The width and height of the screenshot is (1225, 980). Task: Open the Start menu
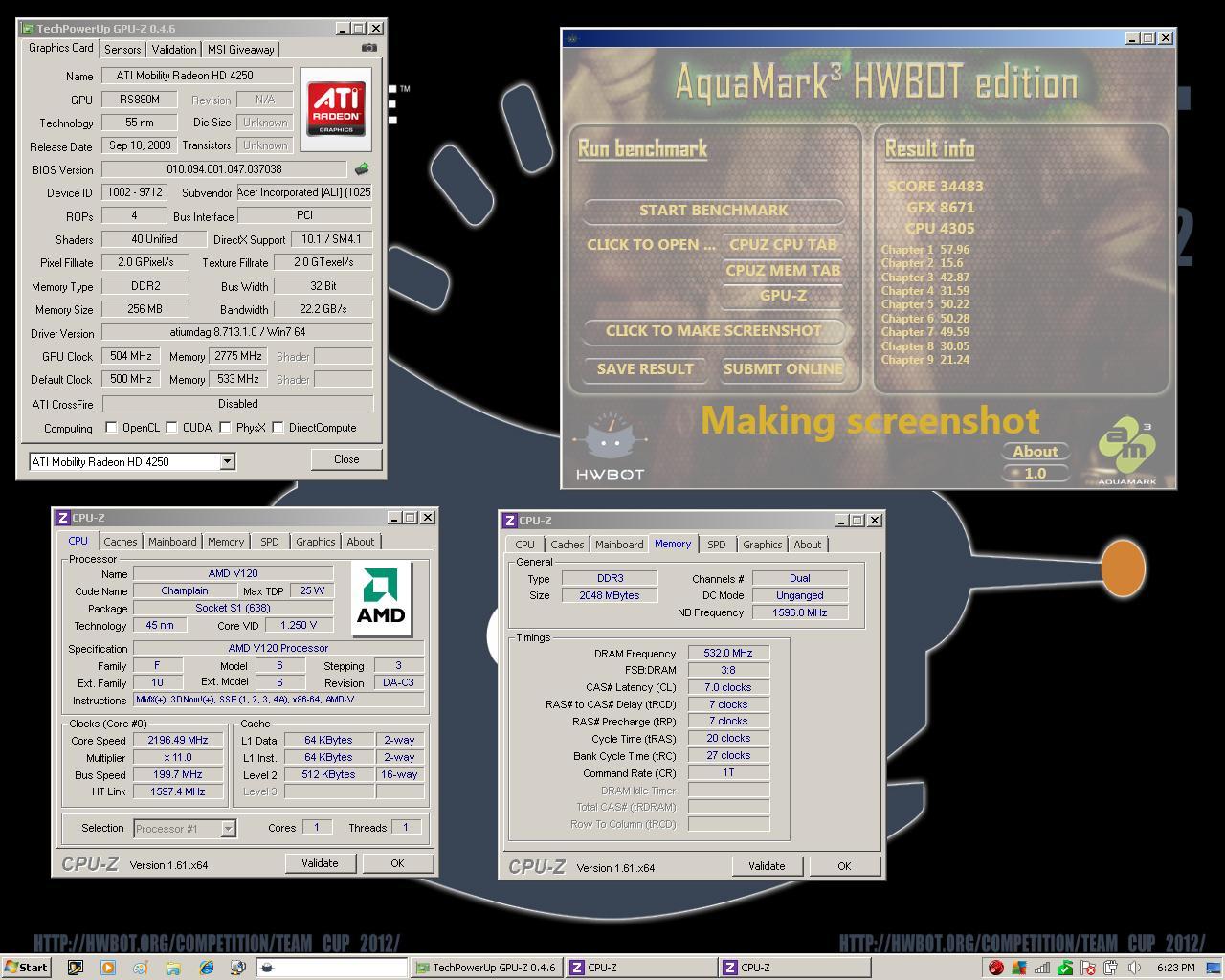[x=26, y=968]
